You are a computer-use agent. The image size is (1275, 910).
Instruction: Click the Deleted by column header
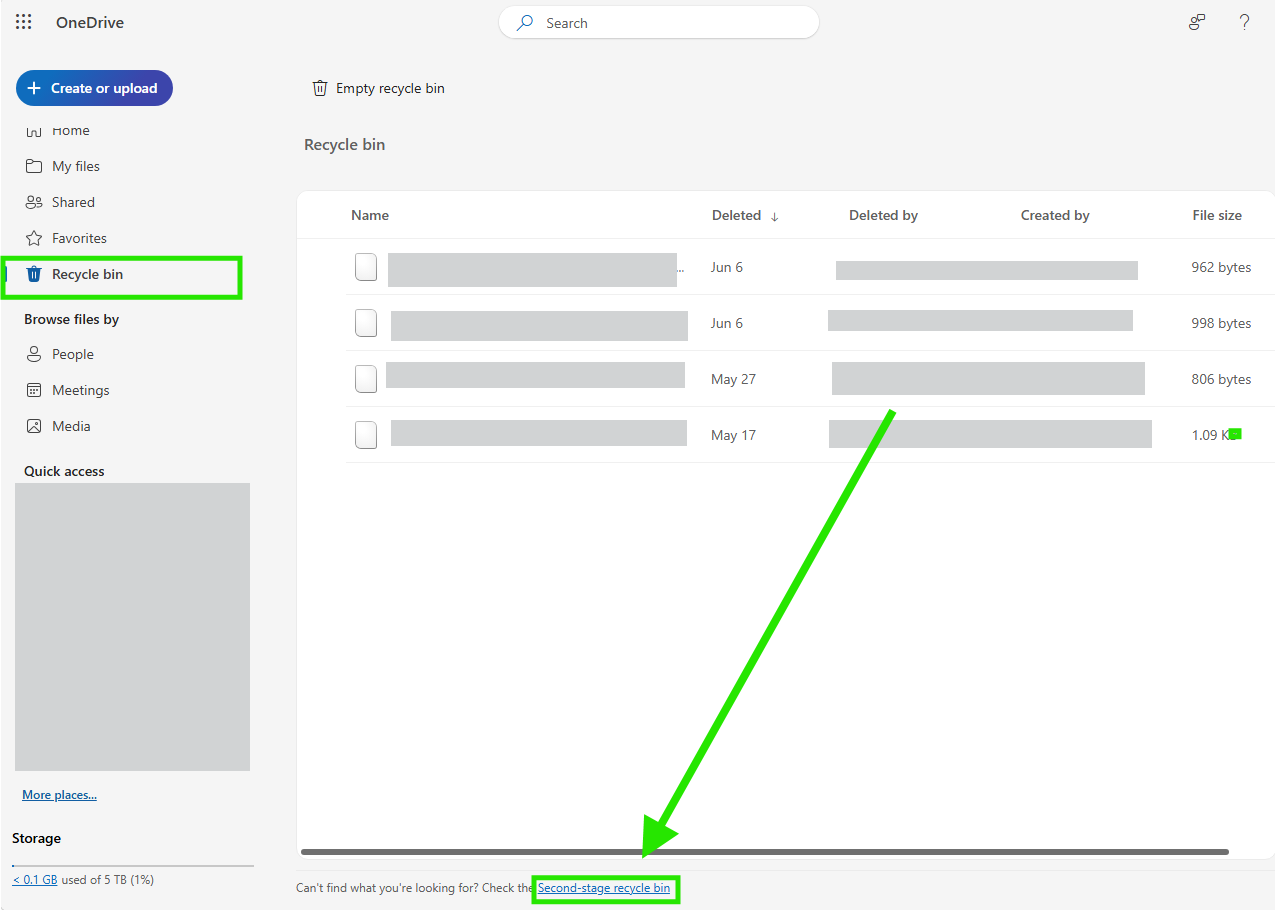(x=883, y=215)
